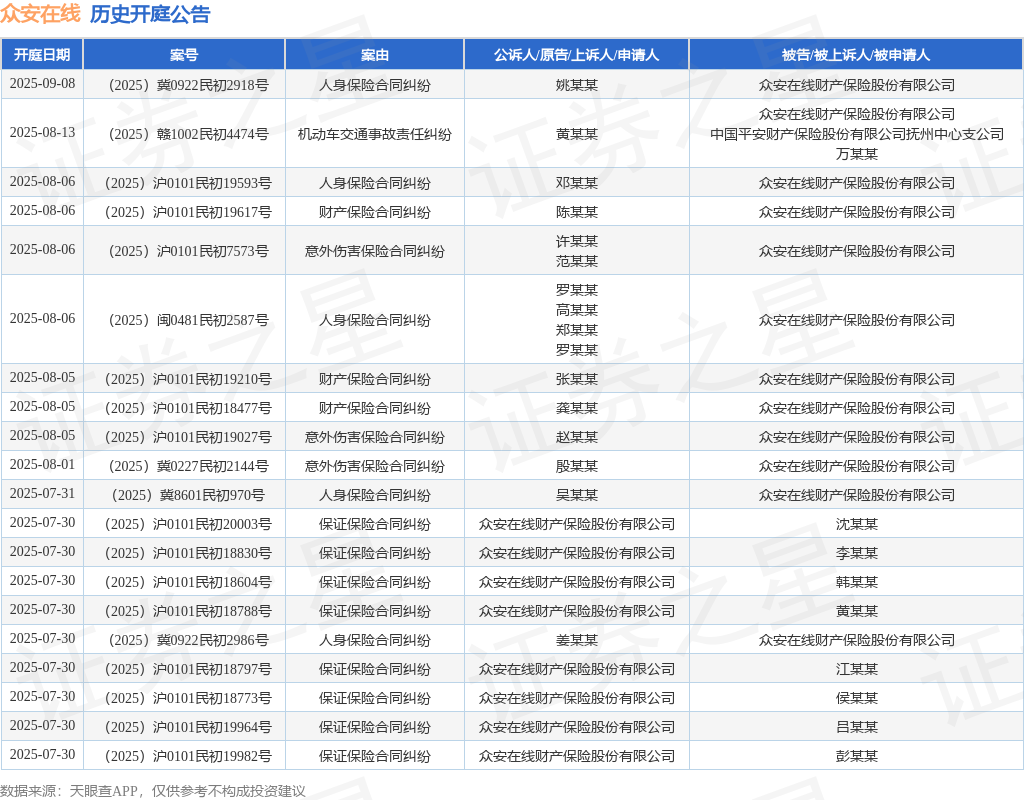
Task: Click plaintiff 邓某某
Action: tap(577, 183)
